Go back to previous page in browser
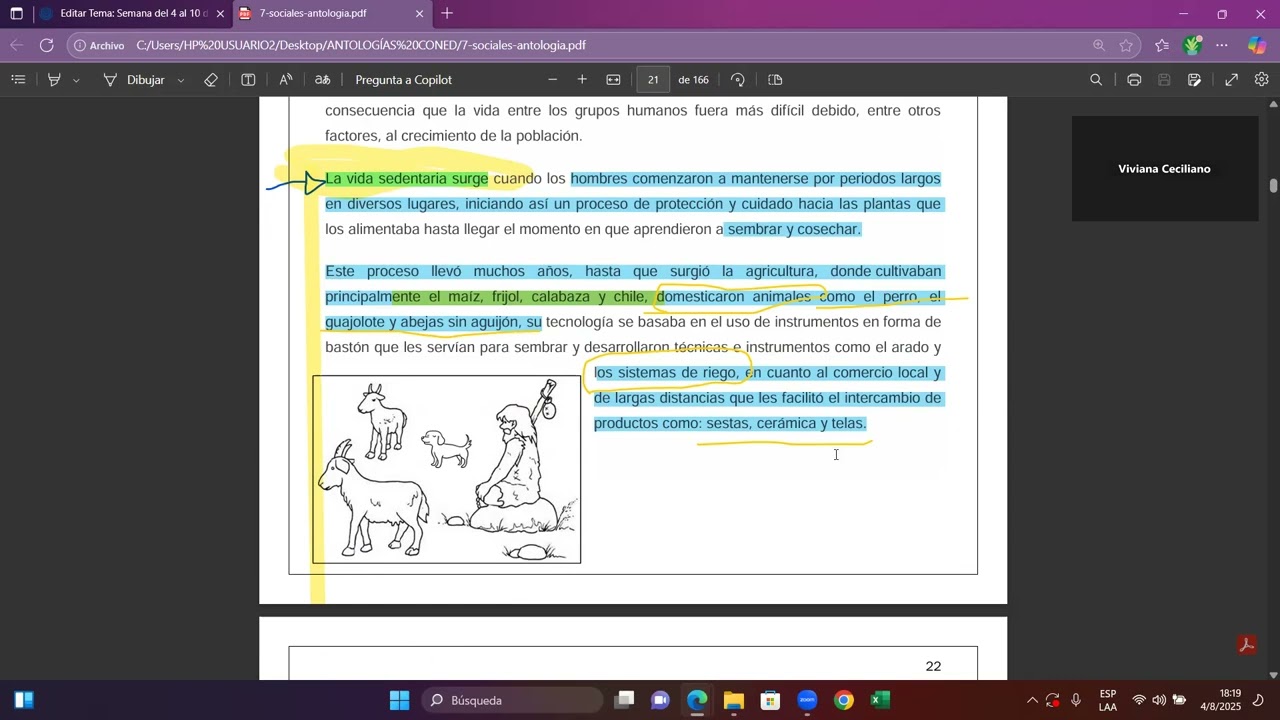The image size is (1280, 720). coord(17,45)
